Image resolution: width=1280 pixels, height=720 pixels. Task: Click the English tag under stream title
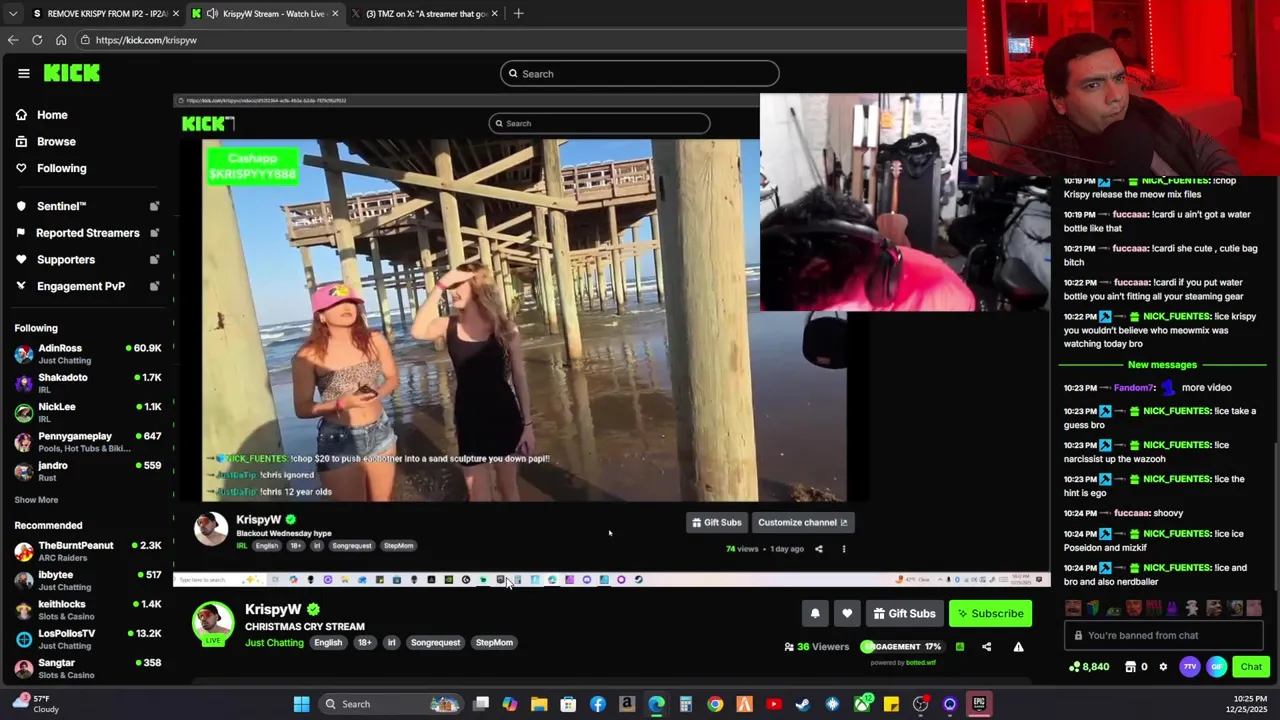point(328,643)
